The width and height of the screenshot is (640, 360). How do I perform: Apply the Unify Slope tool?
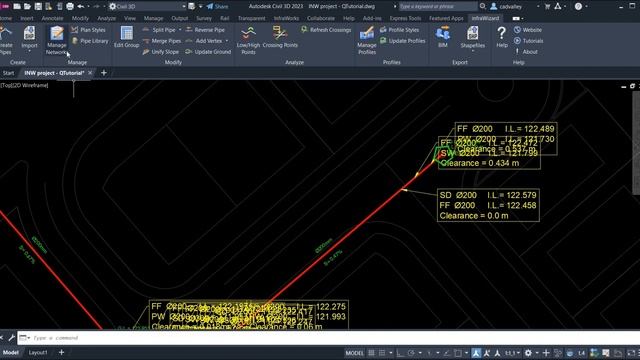[161, 52]
